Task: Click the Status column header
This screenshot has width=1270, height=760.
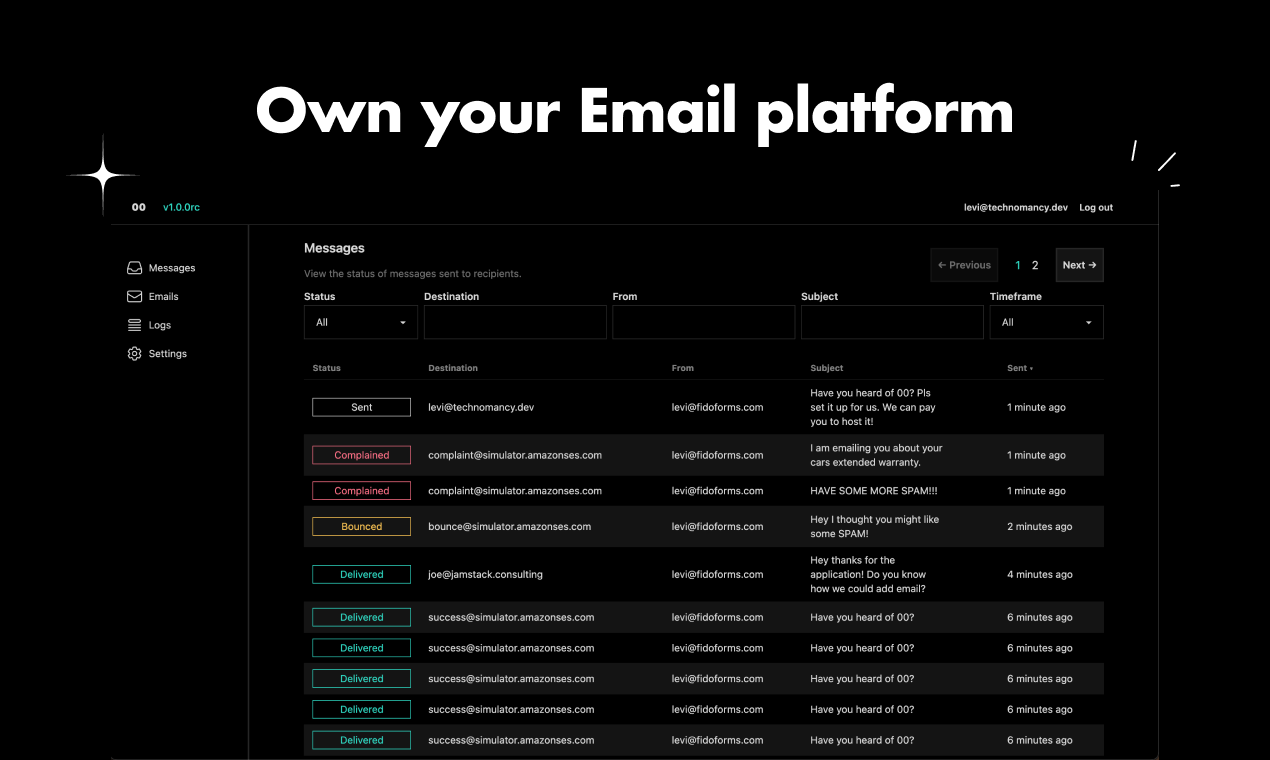Action: 327,368
